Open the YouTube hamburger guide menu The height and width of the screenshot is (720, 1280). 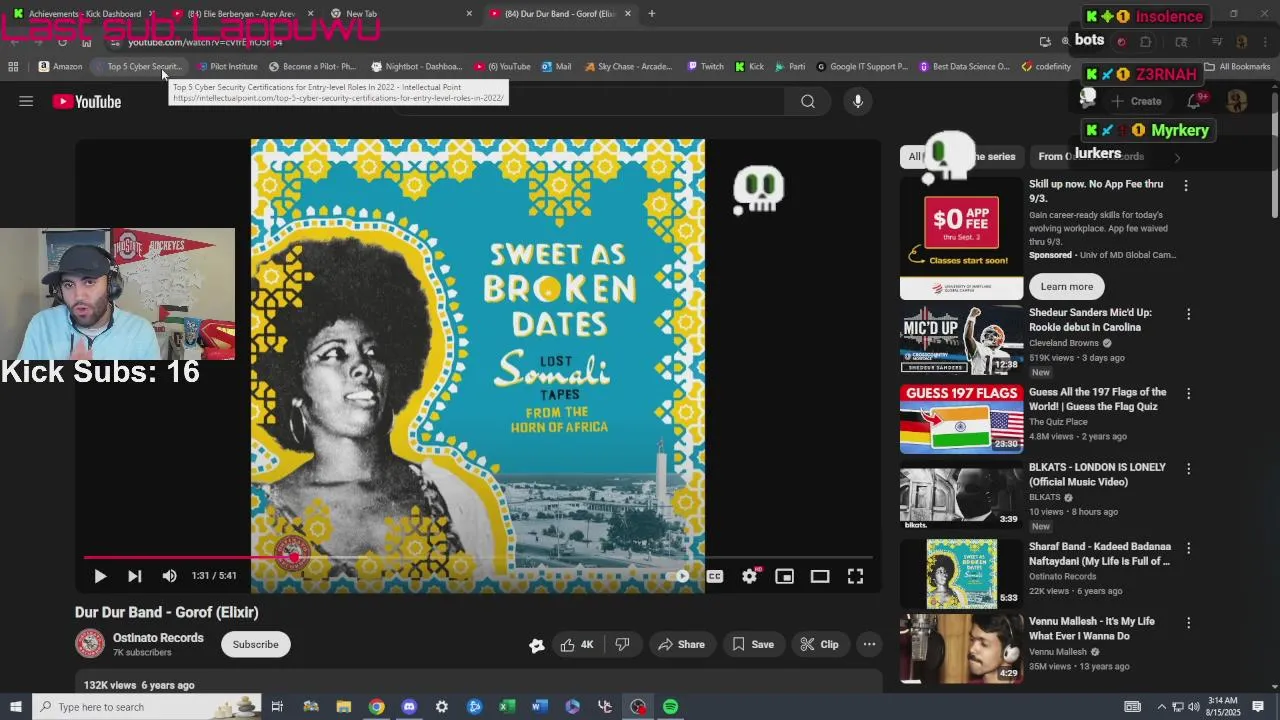26,101
